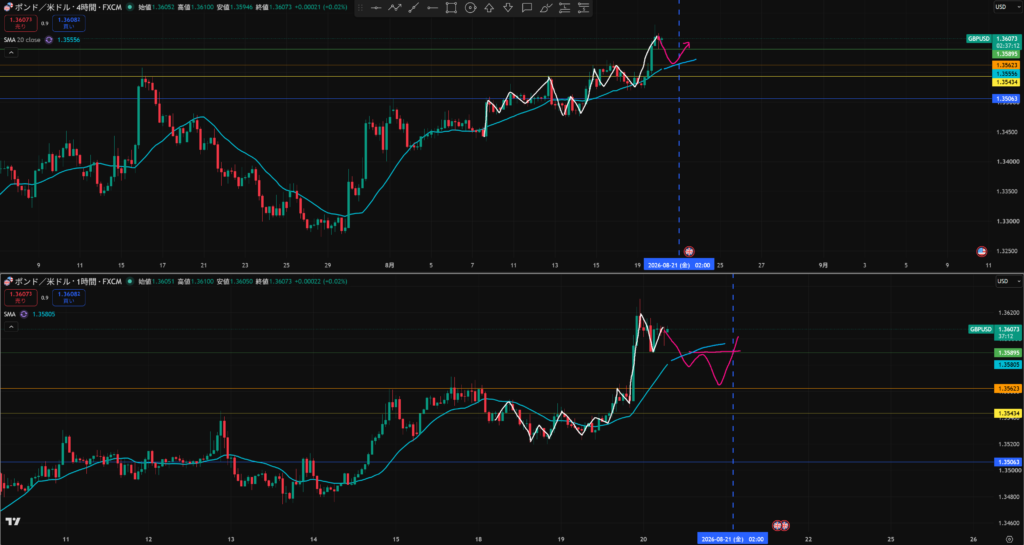Click the purple SMA loading icon on the upper chart

[48, 40]
